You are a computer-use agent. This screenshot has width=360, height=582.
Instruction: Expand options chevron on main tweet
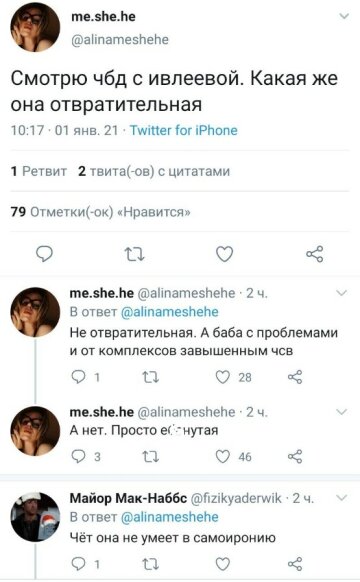tap(345, 16)
